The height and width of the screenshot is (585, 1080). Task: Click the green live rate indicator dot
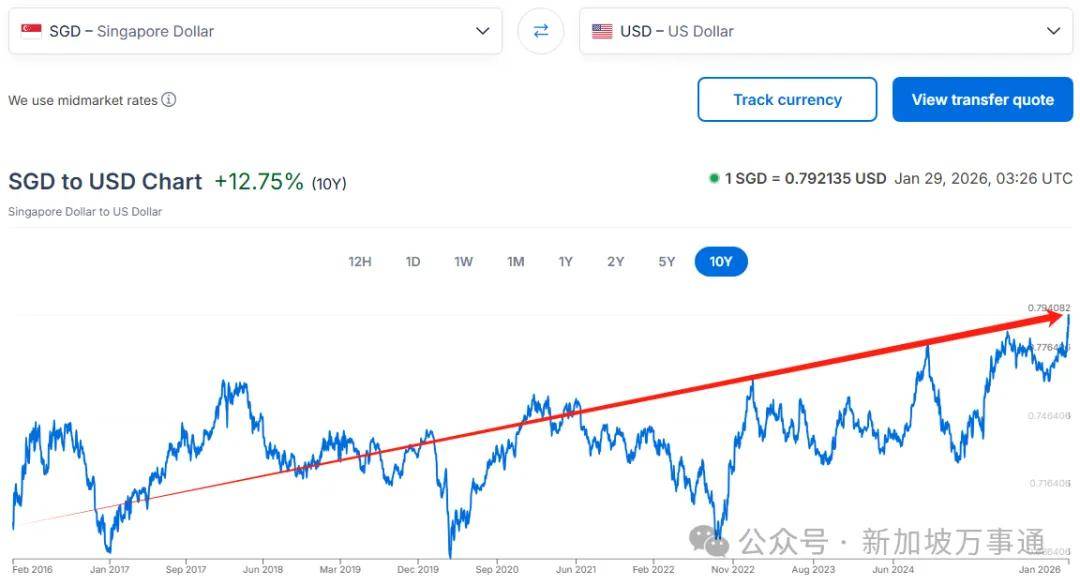click(714, 179)
